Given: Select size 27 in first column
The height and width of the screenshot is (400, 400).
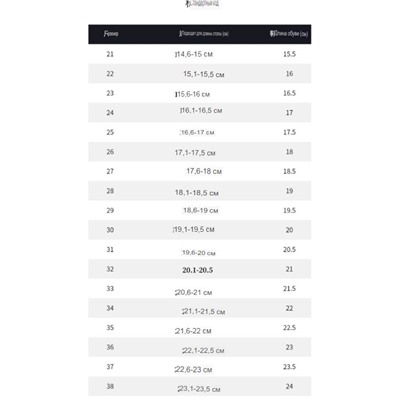Looking at the screenshot, I should pos(110,171).
